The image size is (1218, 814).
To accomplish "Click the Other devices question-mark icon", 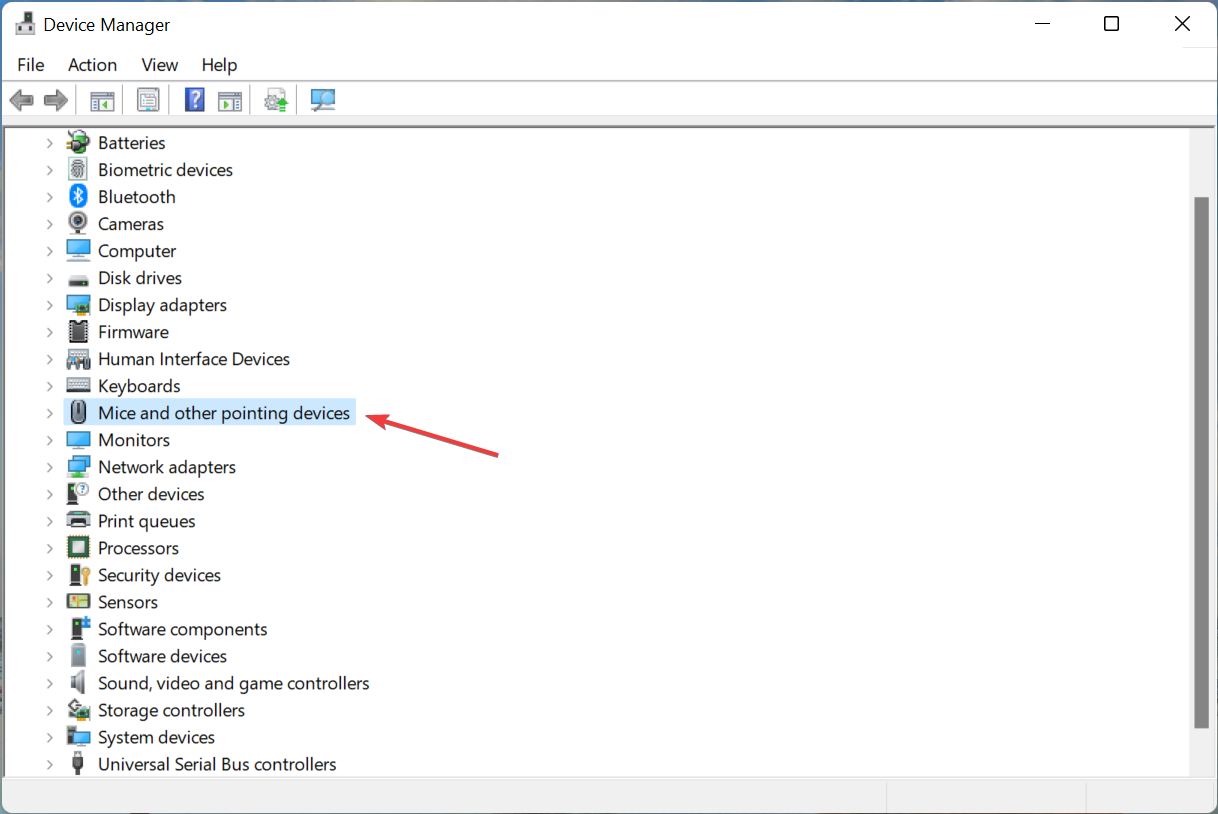I will pos(78,493).
